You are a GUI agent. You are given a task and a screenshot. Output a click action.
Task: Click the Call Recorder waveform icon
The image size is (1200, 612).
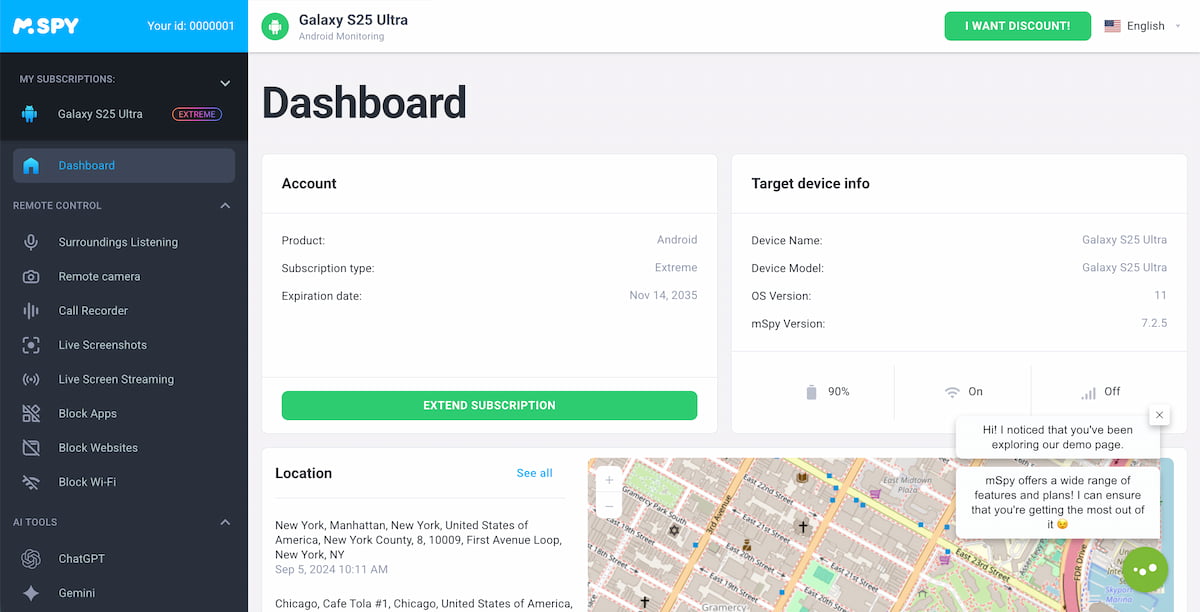pos(31,311)
